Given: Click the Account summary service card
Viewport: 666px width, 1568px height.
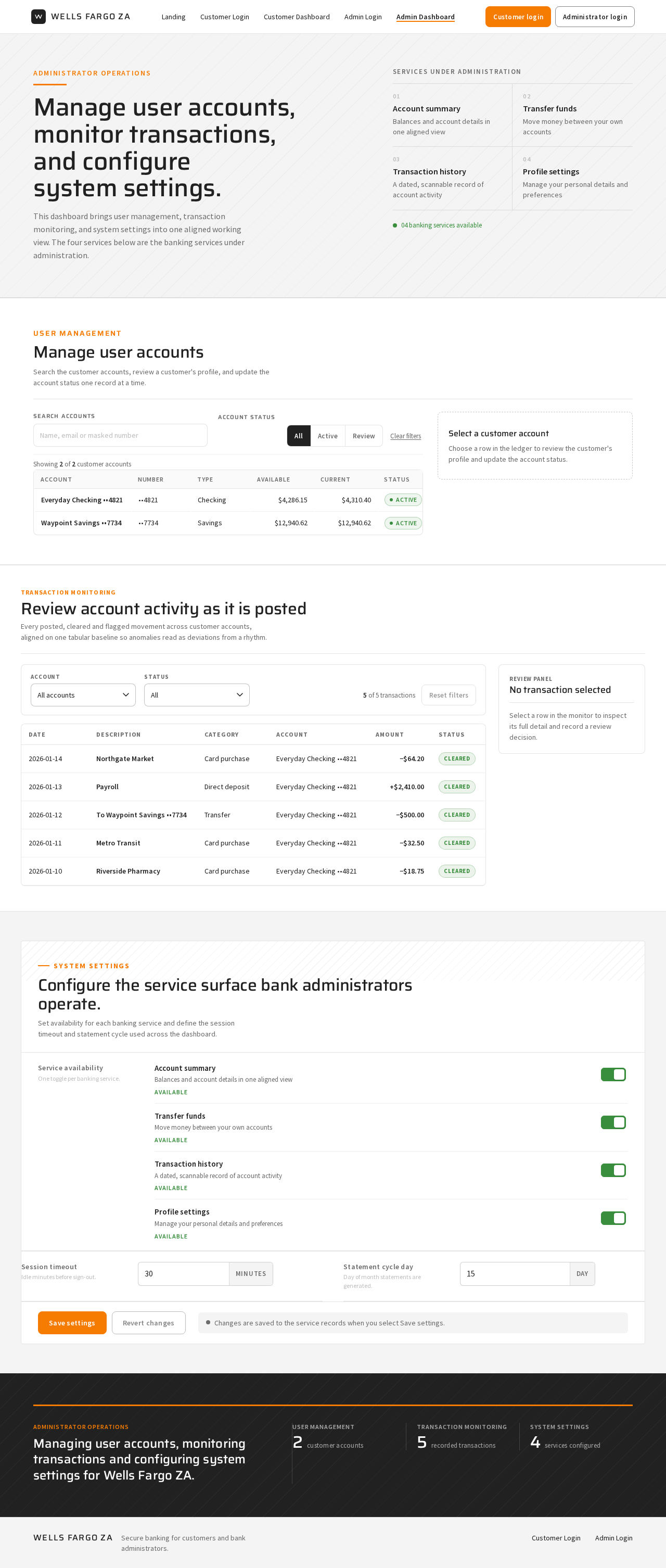Looking at the screenshot, I should [452, 115].
